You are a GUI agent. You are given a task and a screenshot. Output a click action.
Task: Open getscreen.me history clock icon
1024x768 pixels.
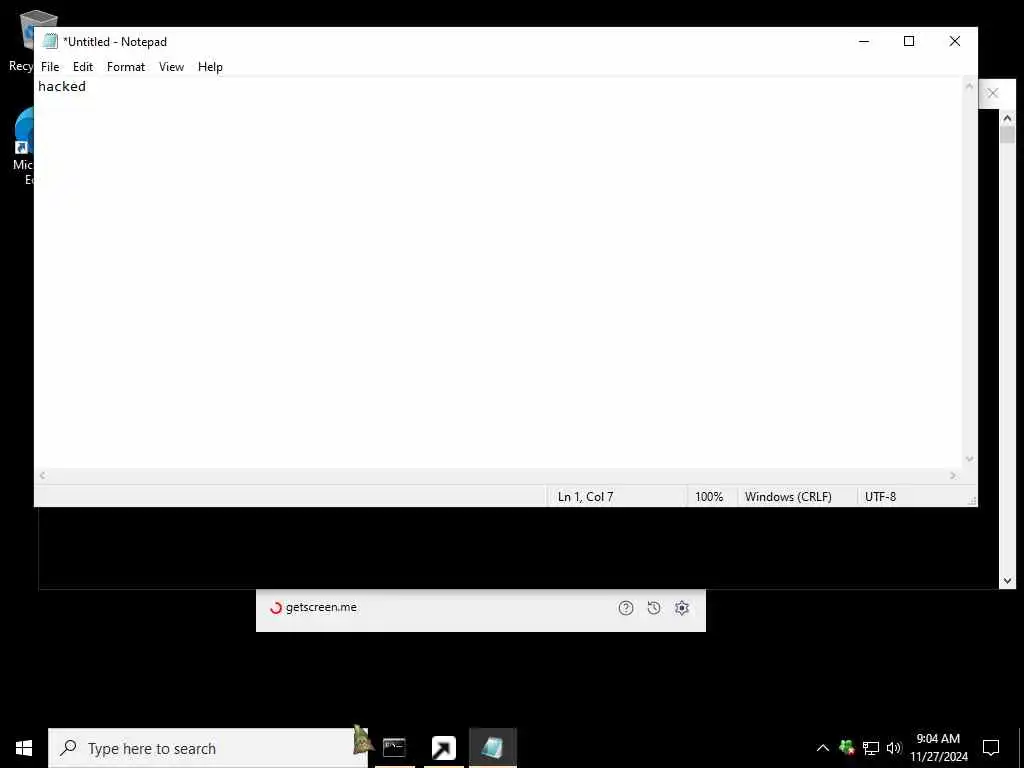pos(654,608)
